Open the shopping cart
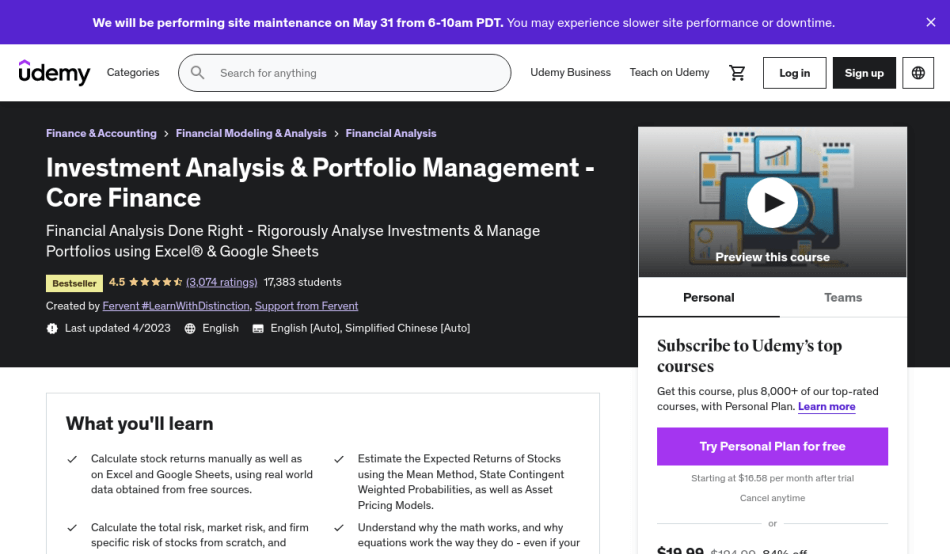Screen dimensions: 950x554 737,73
